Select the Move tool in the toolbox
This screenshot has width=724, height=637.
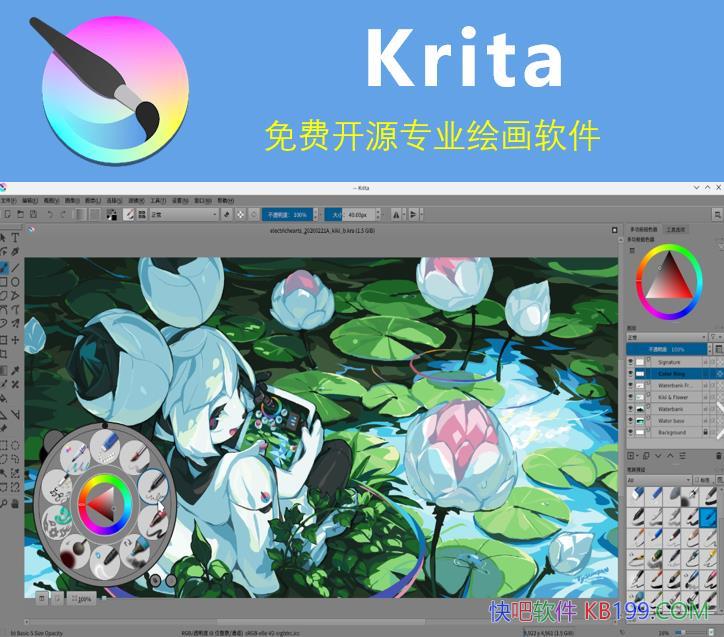pos(15,340)
